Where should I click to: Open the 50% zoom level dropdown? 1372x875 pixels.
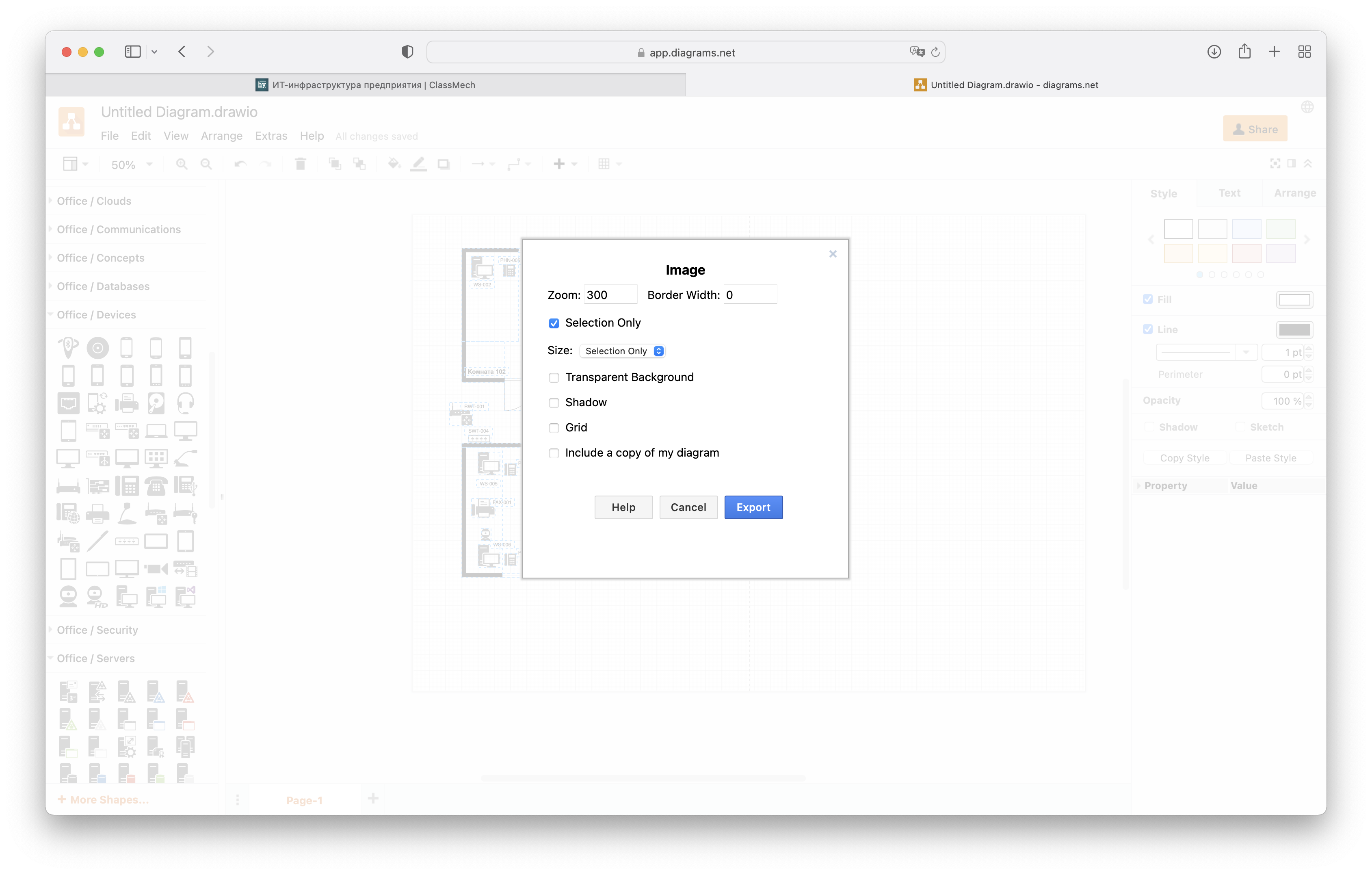(132, 165)
